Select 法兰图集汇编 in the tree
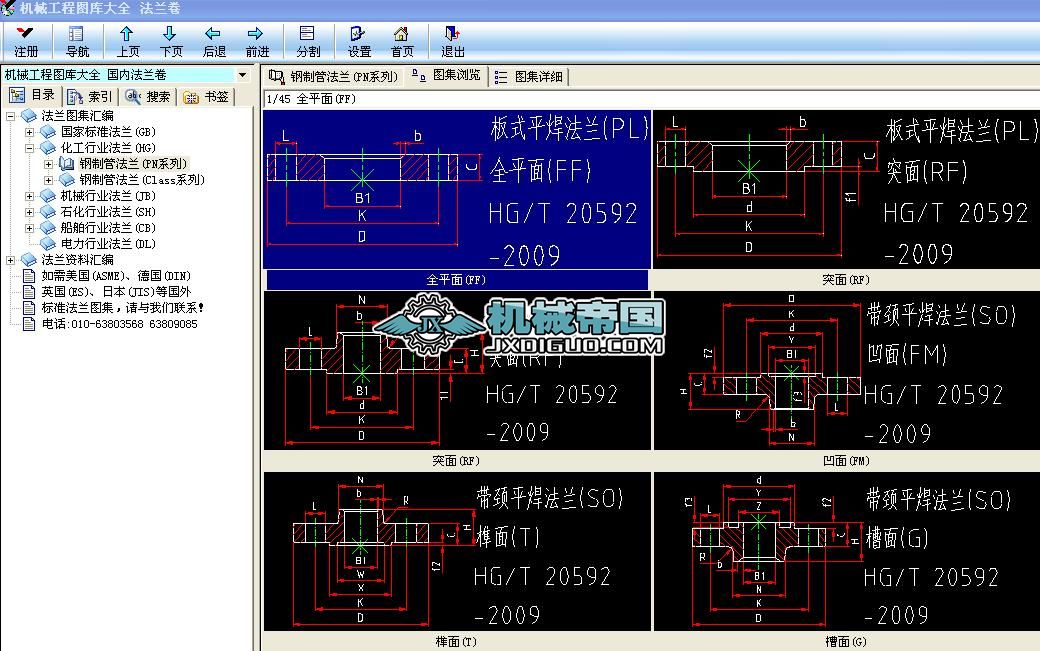Viewport: 1040px width, 651px height. click(78, 115)
